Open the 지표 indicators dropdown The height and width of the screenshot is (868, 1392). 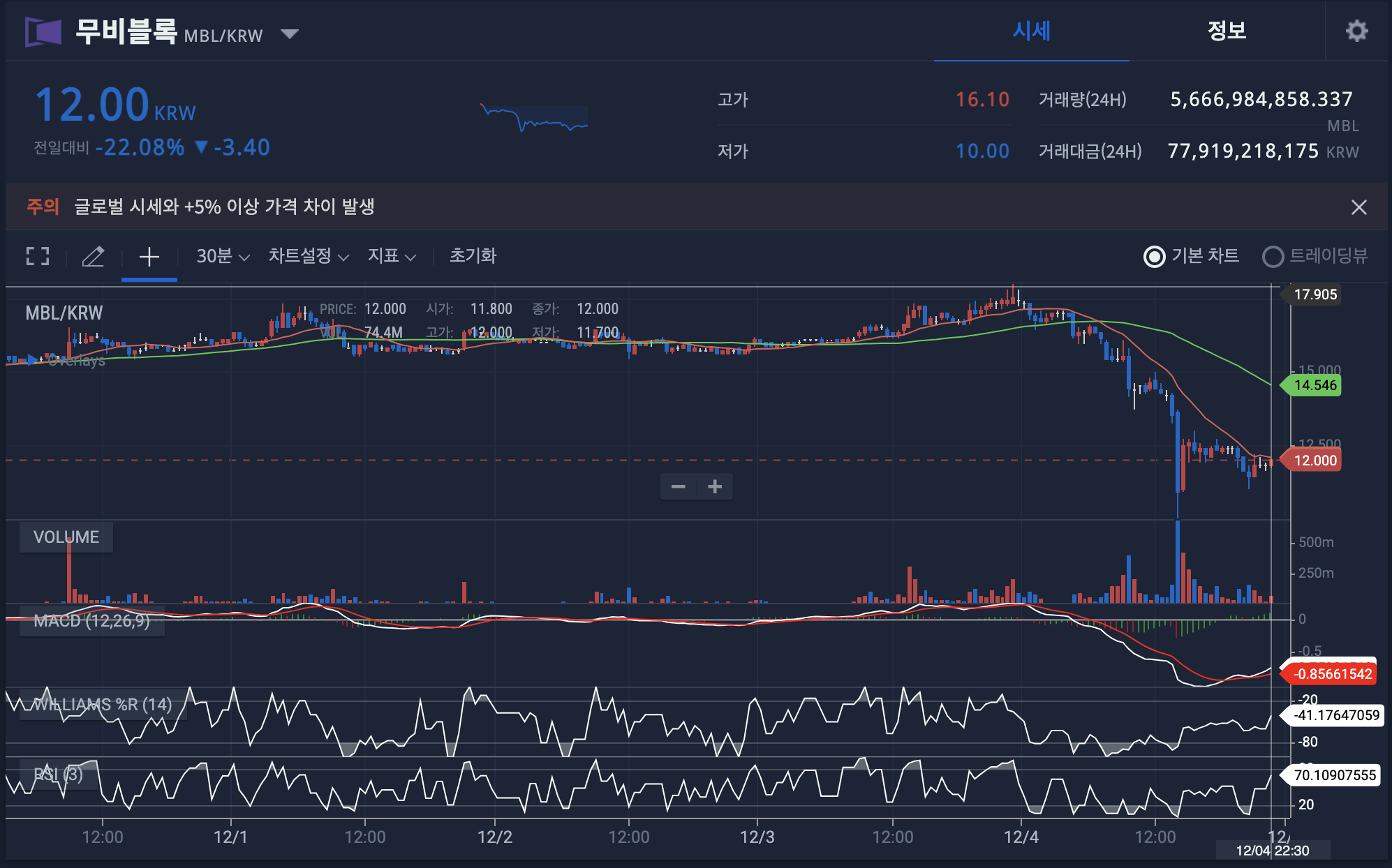click(x=392, y=256)
